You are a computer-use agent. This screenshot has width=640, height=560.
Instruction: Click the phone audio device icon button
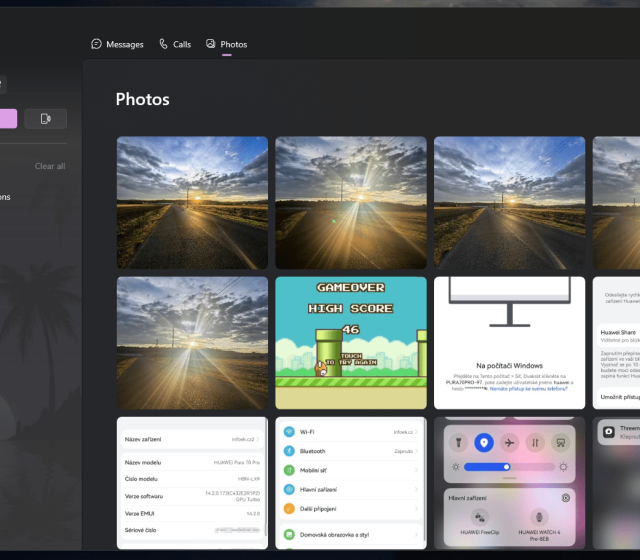click(45, 119)
